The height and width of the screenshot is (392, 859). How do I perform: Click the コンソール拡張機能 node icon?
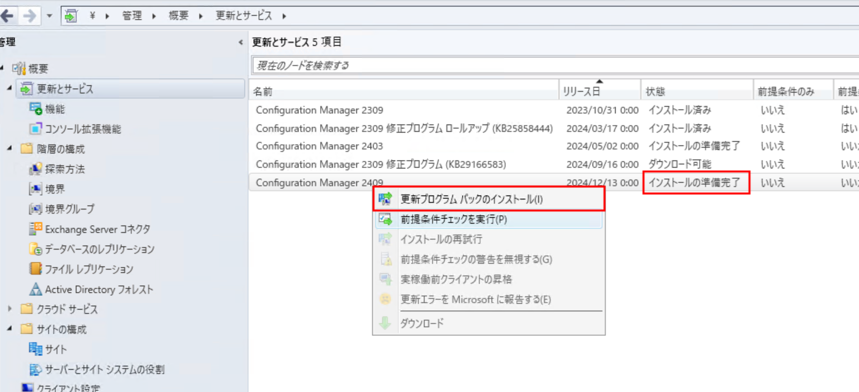tap(35, 129)
